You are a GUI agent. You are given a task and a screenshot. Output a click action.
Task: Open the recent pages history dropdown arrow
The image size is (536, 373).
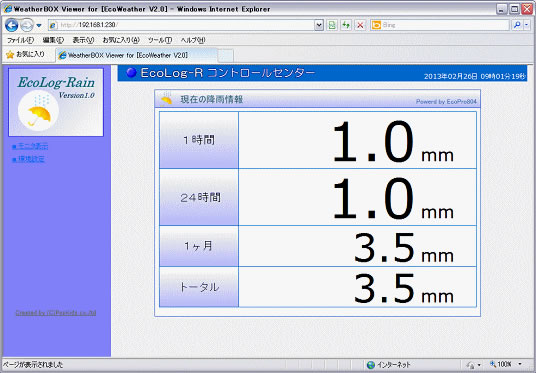39,25
